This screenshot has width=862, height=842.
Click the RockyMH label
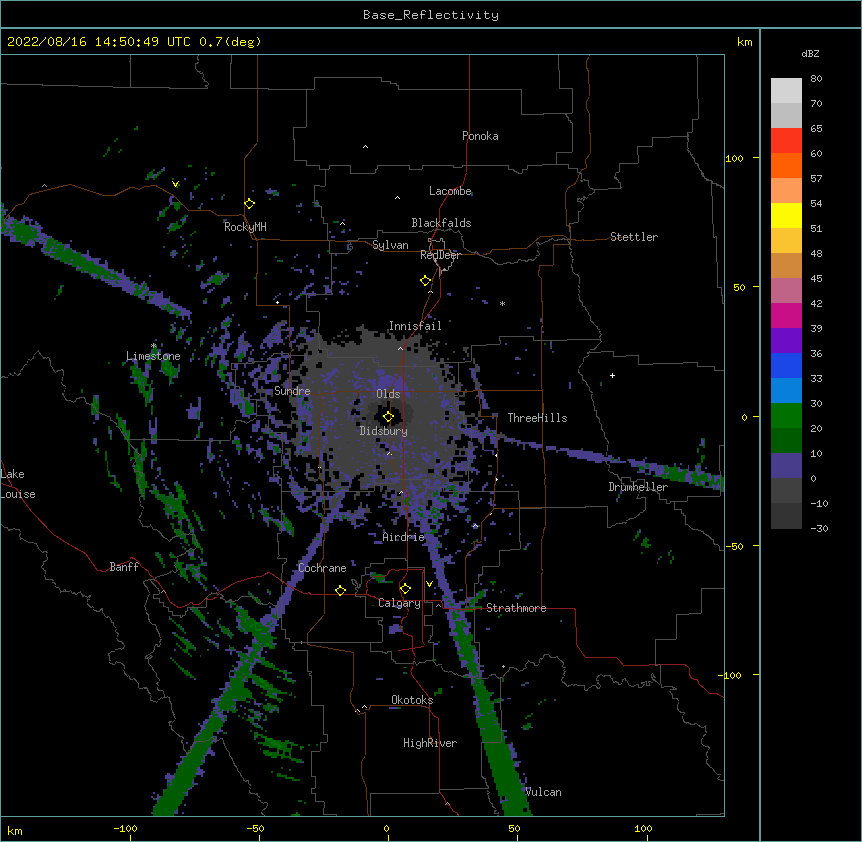tap(245, 227)
